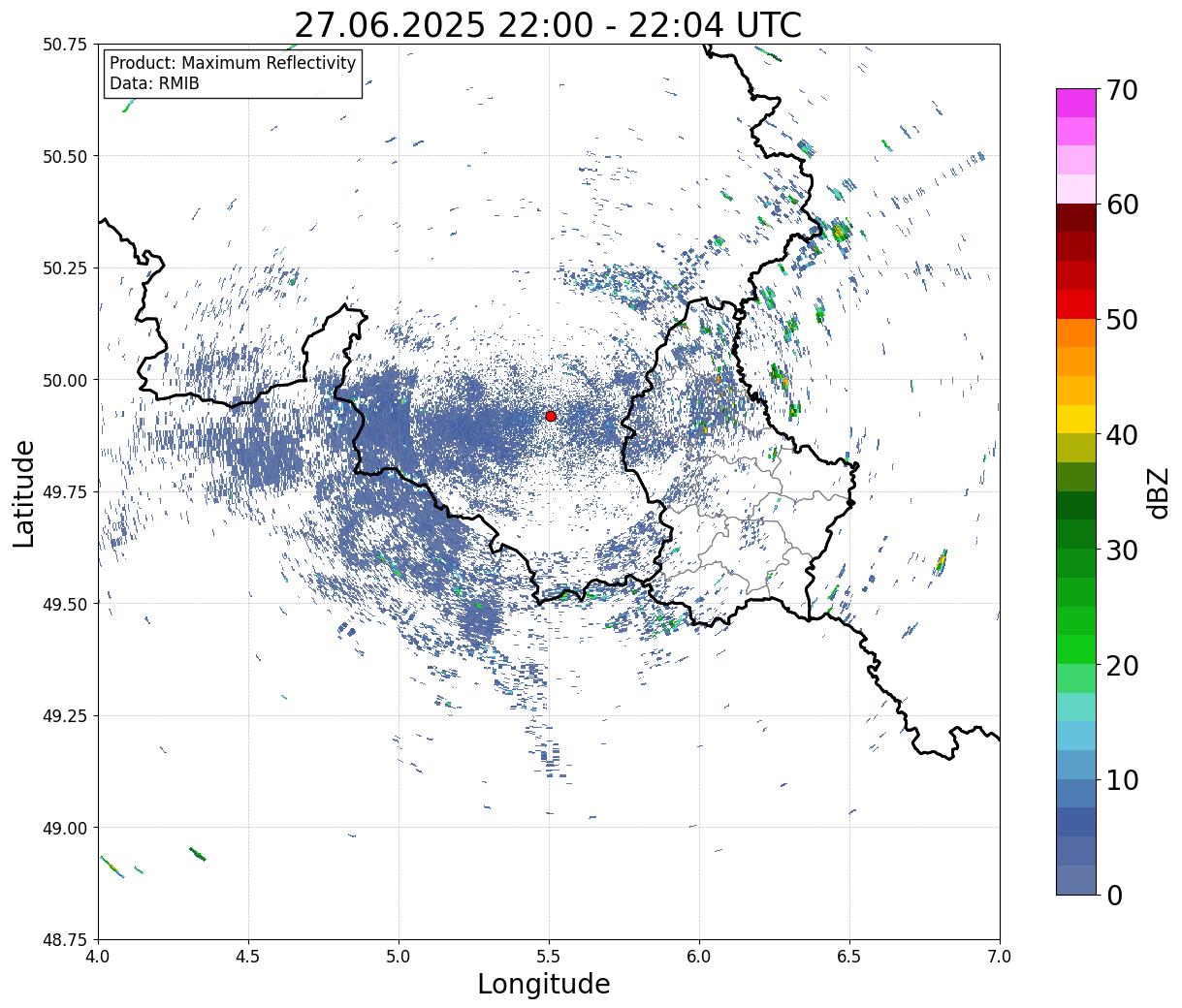Click the dark red swatch just below 60 dBZ
Image resolution: width=1182 pixels, height=1008 pixels.
pyautogui.click(x=1076, y=218)
